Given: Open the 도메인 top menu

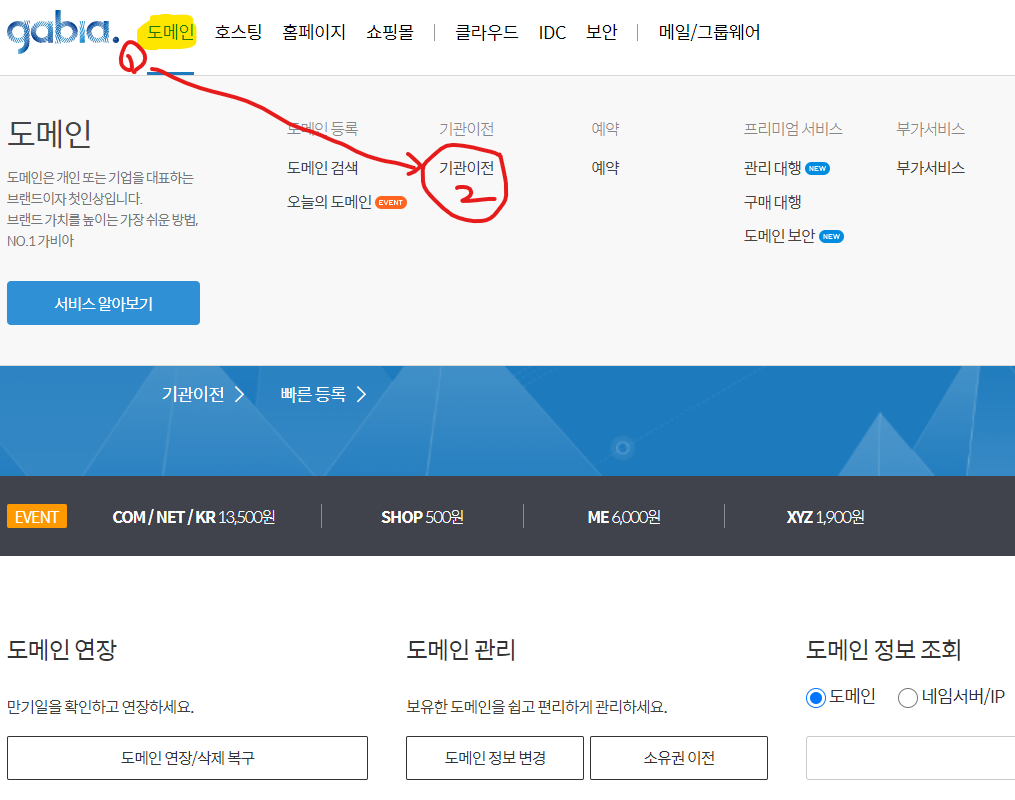Looking at the screenshot, I should pyautogui.click(x=170, y=32).
